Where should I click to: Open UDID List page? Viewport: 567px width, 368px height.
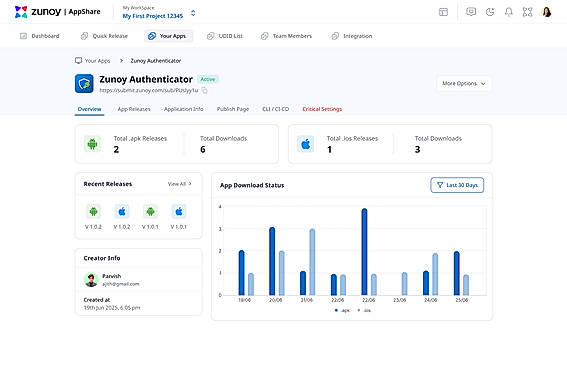coord(225,36)
